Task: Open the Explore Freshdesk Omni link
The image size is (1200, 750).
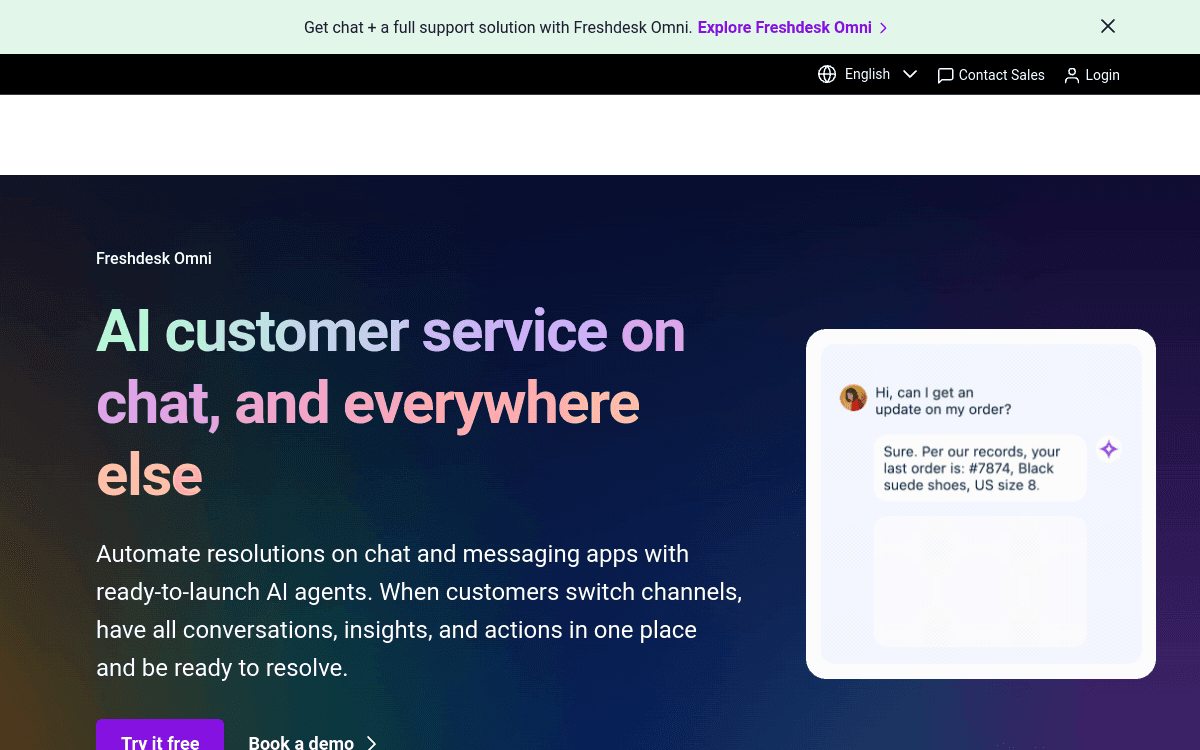Action: tap(784, 27)
